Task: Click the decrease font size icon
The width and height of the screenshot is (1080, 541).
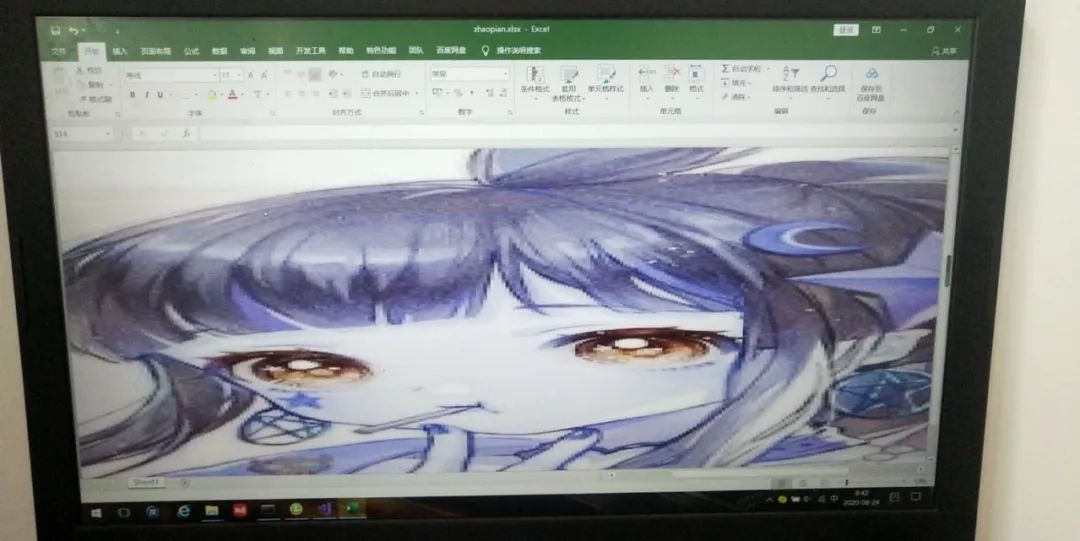Action: pos(264,75)
